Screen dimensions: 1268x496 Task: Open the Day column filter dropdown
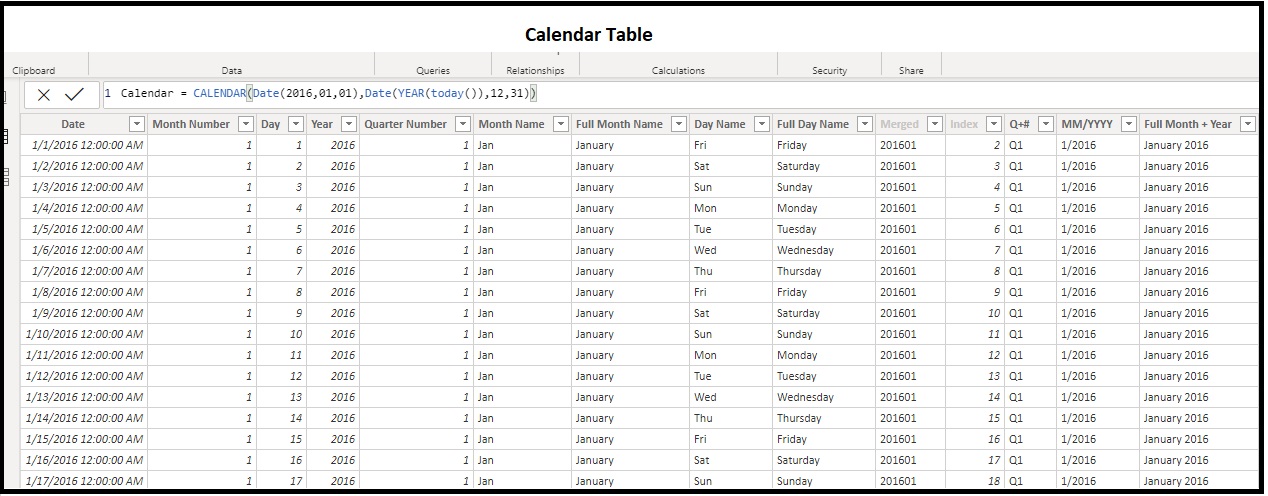296,124
